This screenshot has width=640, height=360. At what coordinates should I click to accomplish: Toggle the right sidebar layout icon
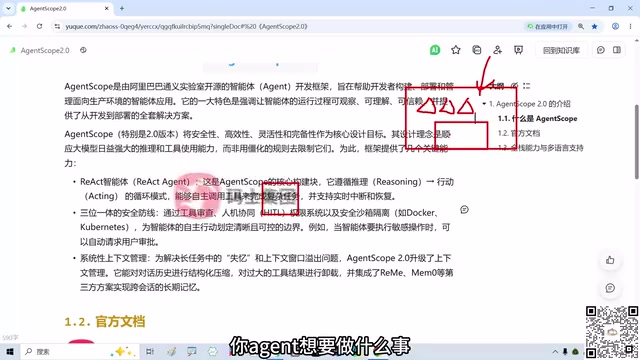[617, 50]
